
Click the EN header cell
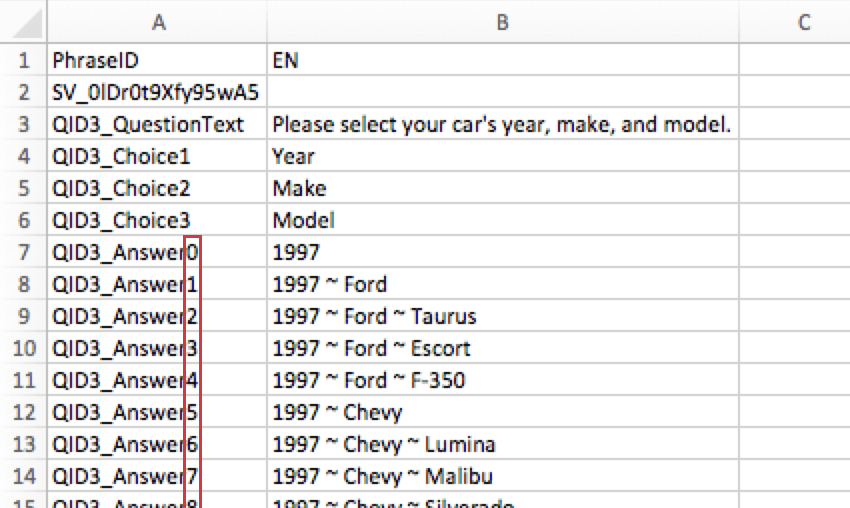click(502, 61)
